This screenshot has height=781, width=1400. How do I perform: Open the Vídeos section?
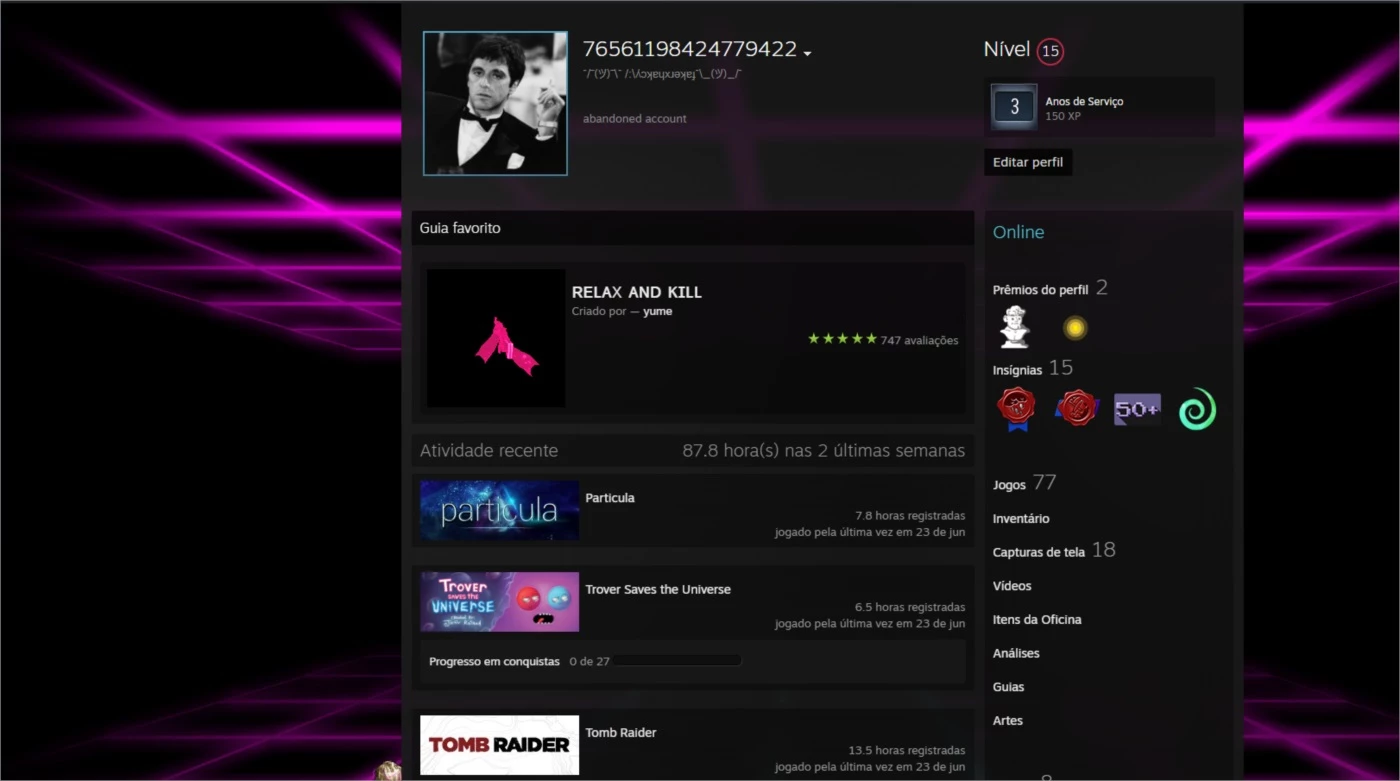[1012, 586]
